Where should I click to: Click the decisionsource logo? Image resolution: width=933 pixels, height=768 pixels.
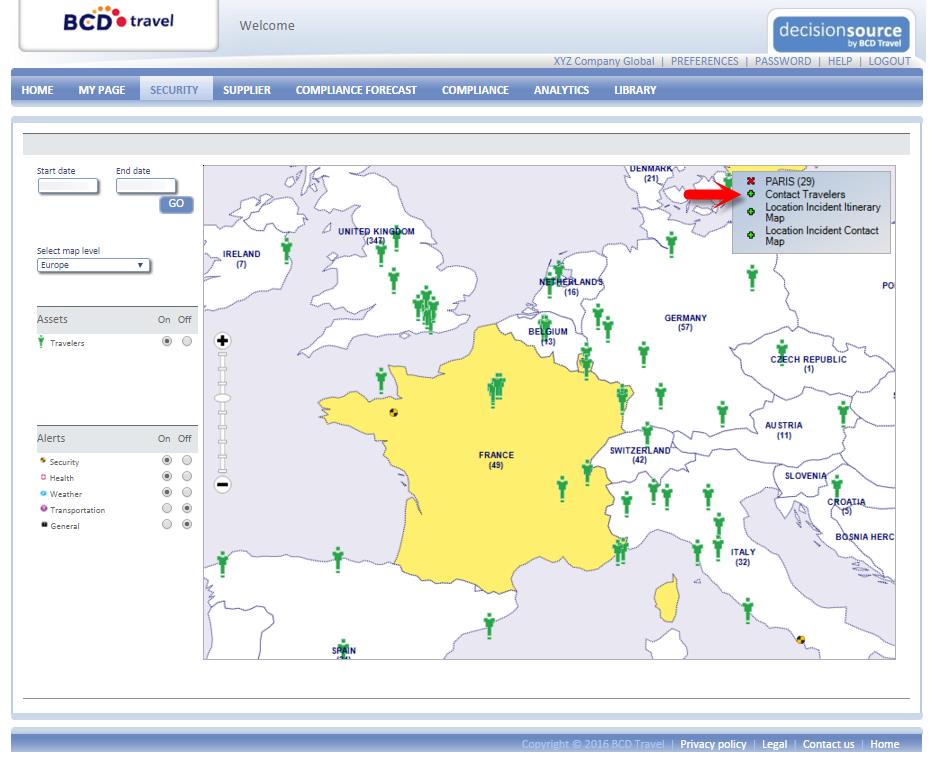click(x=841, y=34)
